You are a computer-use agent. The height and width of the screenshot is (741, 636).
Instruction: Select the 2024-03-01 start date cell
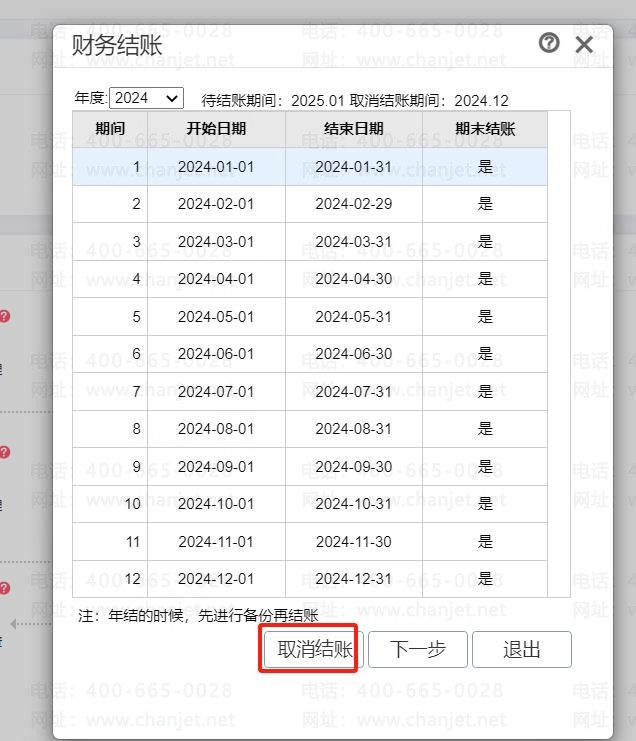pyautogui.click(x=216, y=241)
